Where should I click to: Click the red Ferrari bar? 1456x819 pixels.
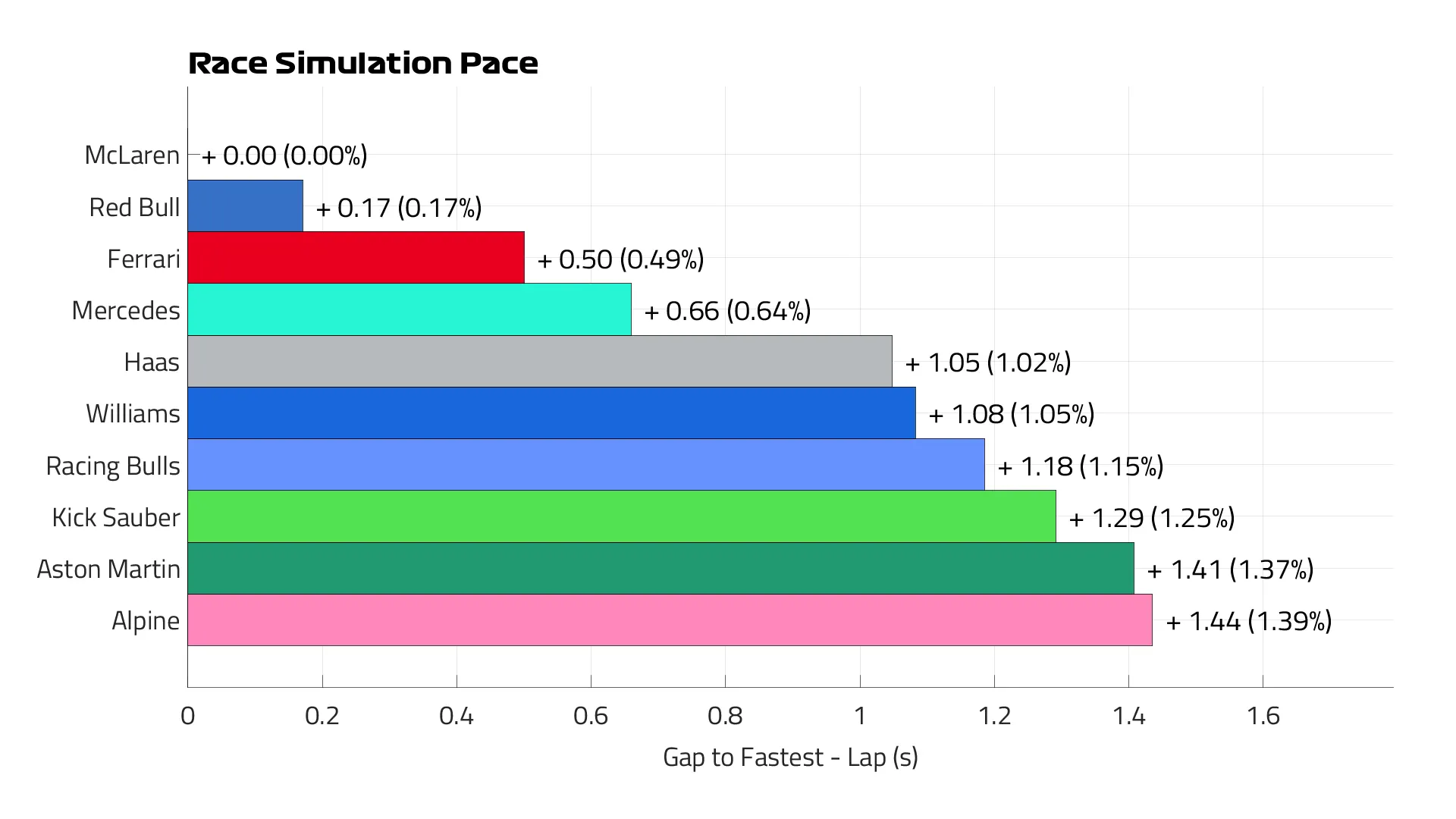(356, 258)
